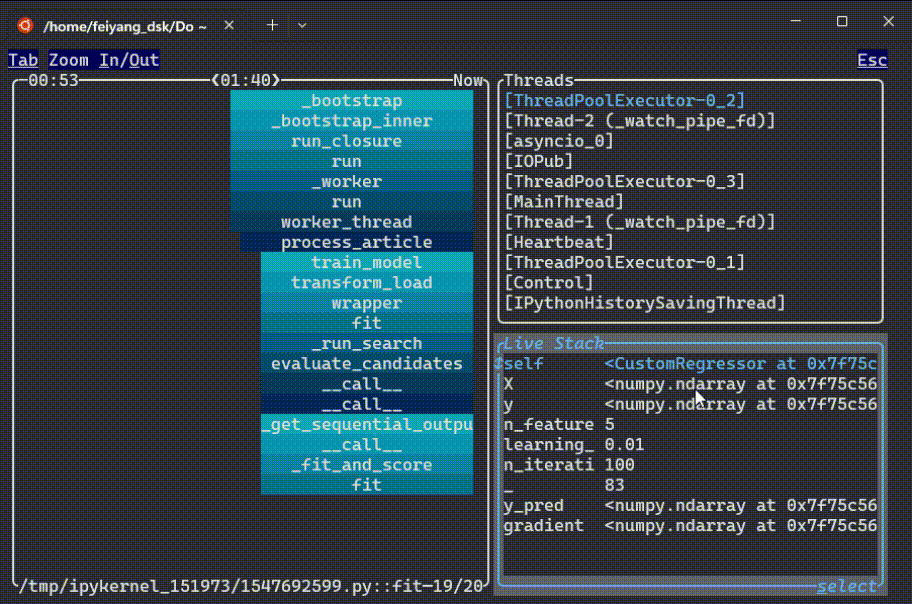Viewport: 912px width, 604px height.
Task: Maximize the terminal window
Action: pos(842,22)
